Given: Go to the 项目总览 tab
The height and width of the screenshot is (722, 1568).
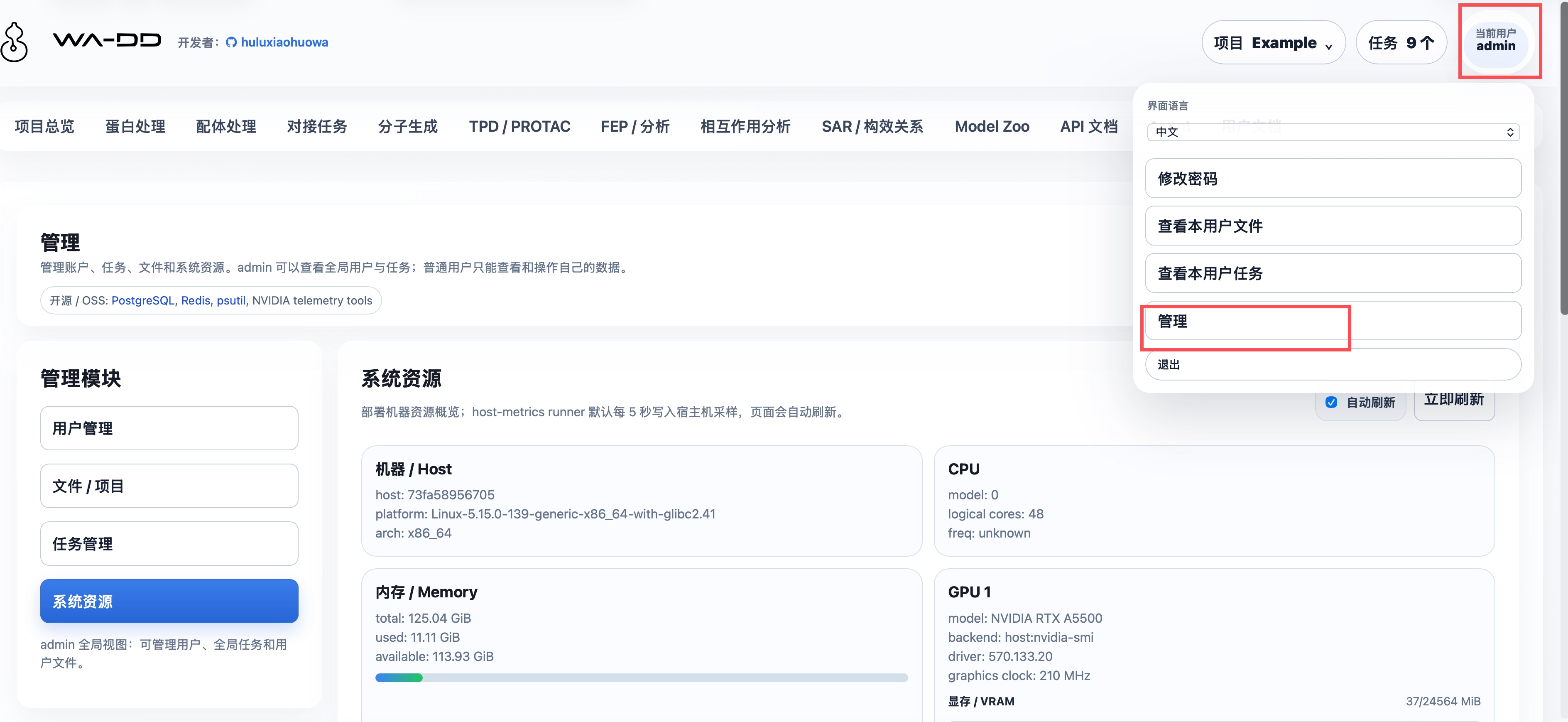Looking at the screenshot, I should [x=44, y=127].
